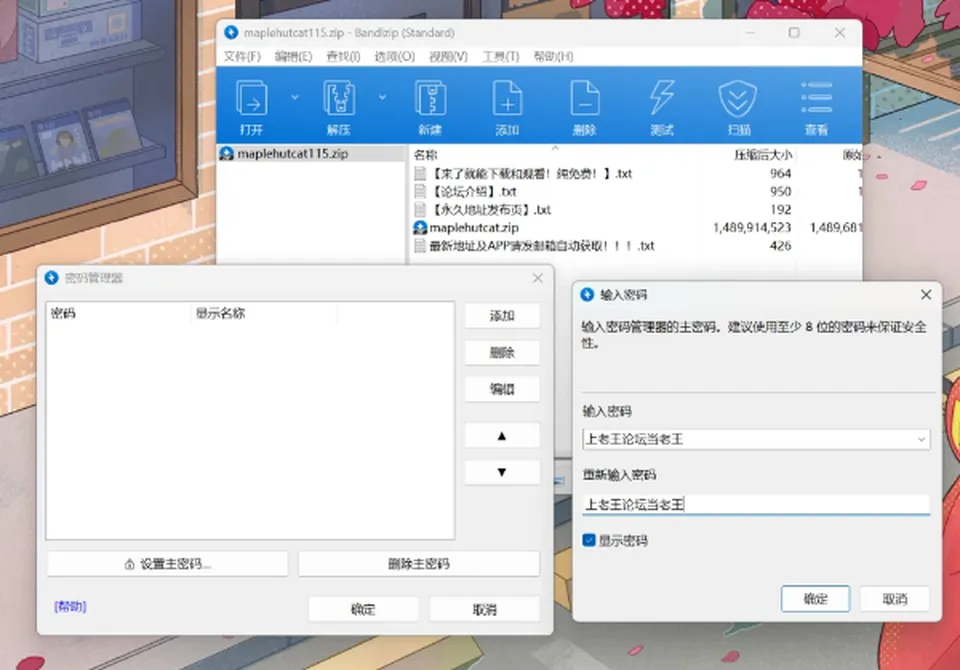Maximize the Bandizip main window
Viewport: 960px width, 670px height.
794,32
